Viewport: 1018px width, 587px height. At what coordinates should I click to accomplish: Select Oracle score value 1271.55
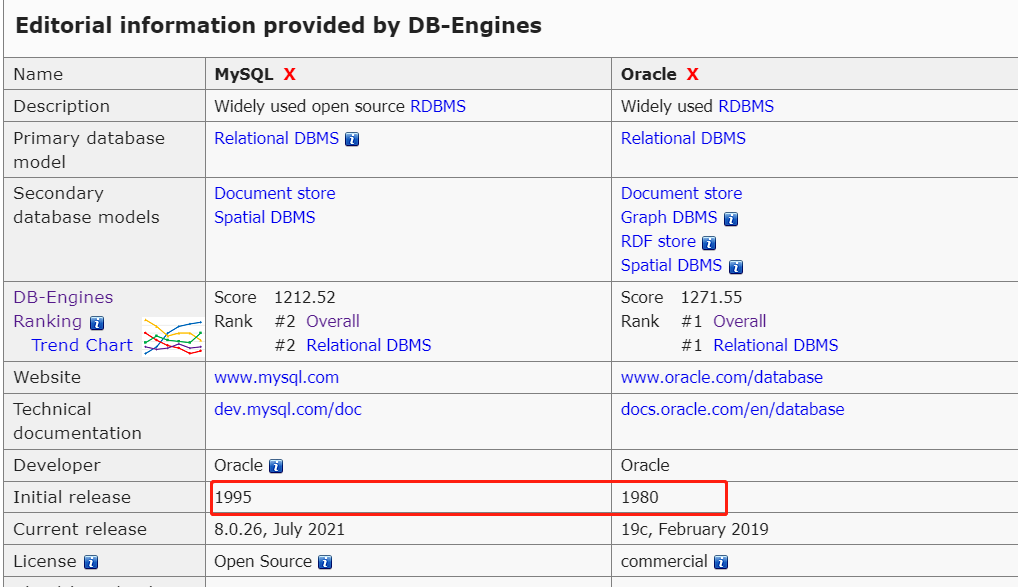click(x=711, y=297)
